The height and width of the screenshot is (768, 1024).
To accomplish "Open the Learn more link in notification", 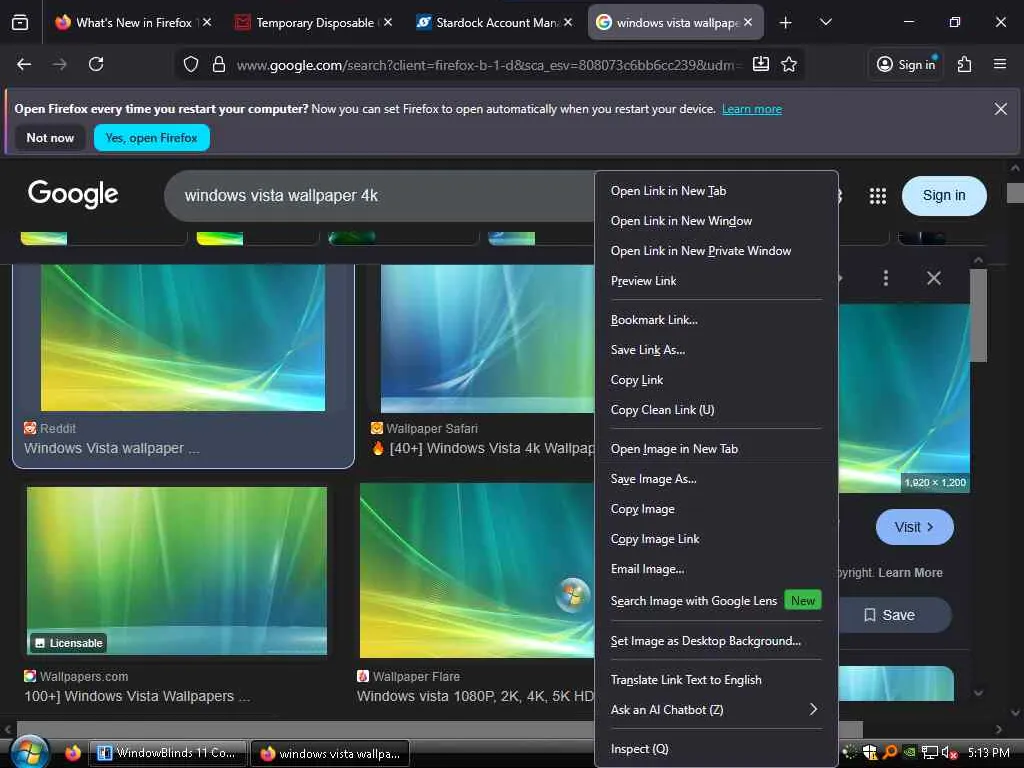I will tap(752, 109).
